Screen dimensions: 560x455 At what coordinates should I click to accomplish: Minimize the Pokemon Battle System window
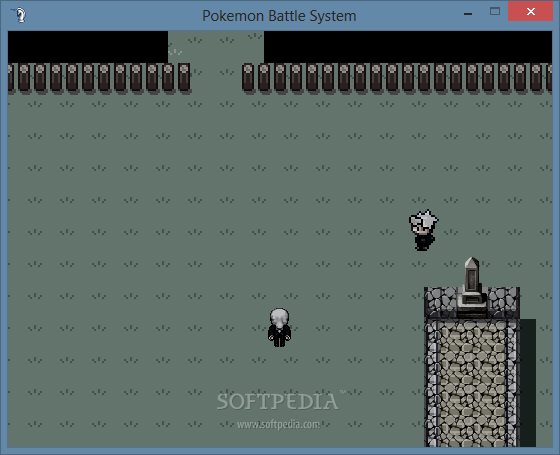click(x=468, y=14)
